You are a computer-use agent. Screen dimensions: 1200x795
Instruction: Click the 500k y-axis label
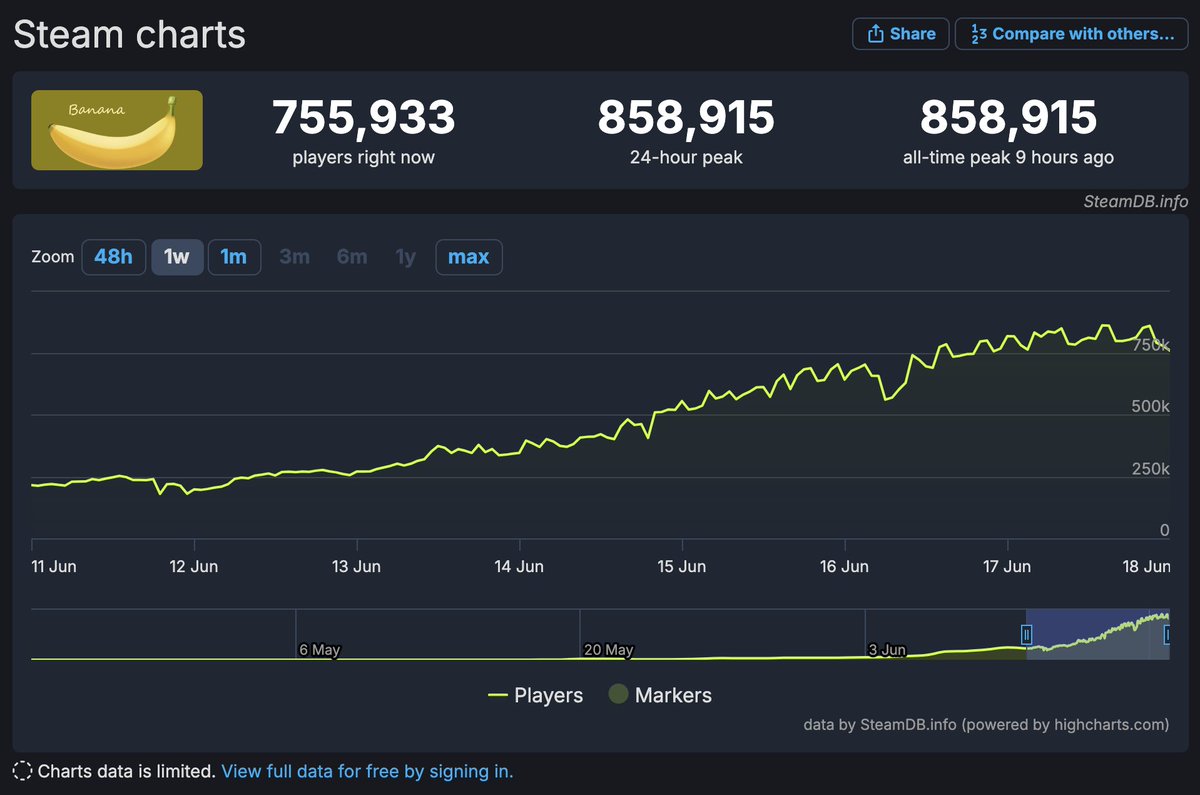(x=1150, y=406)
